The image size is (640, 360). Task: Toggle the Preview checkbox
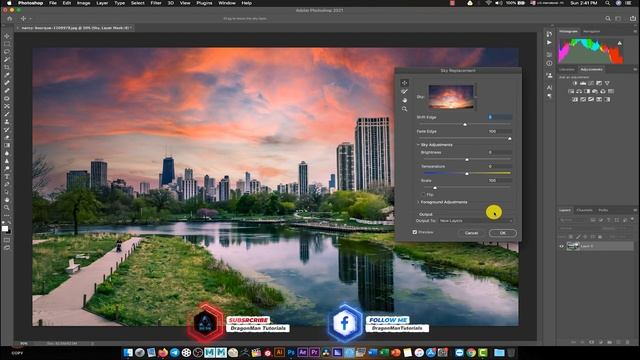coord(415,232)
